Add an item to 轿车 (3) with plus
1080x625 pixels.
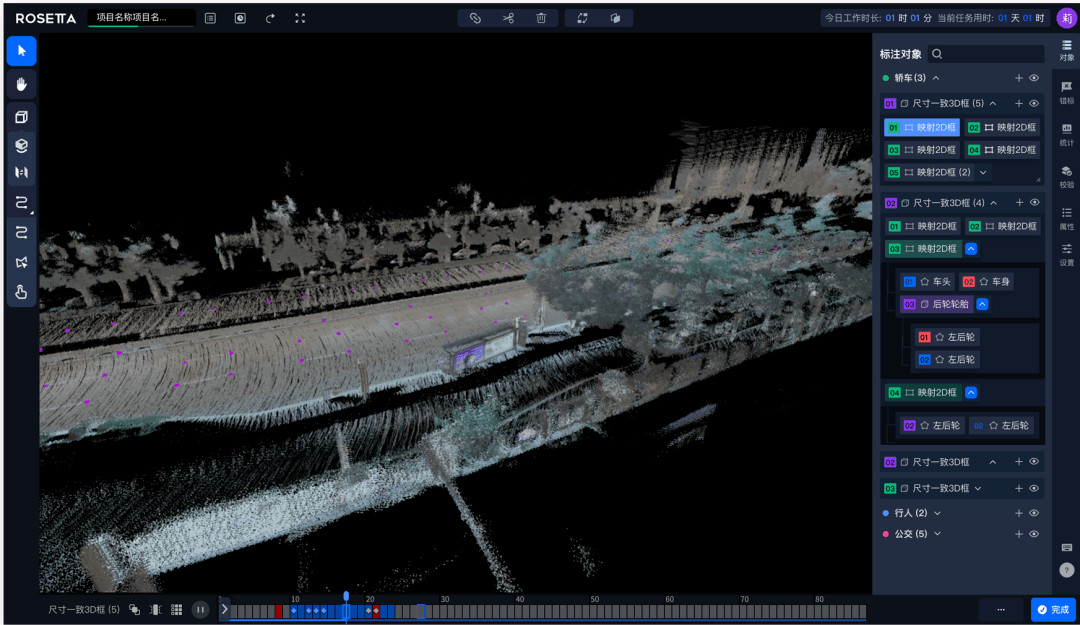tap(1019, 78)
